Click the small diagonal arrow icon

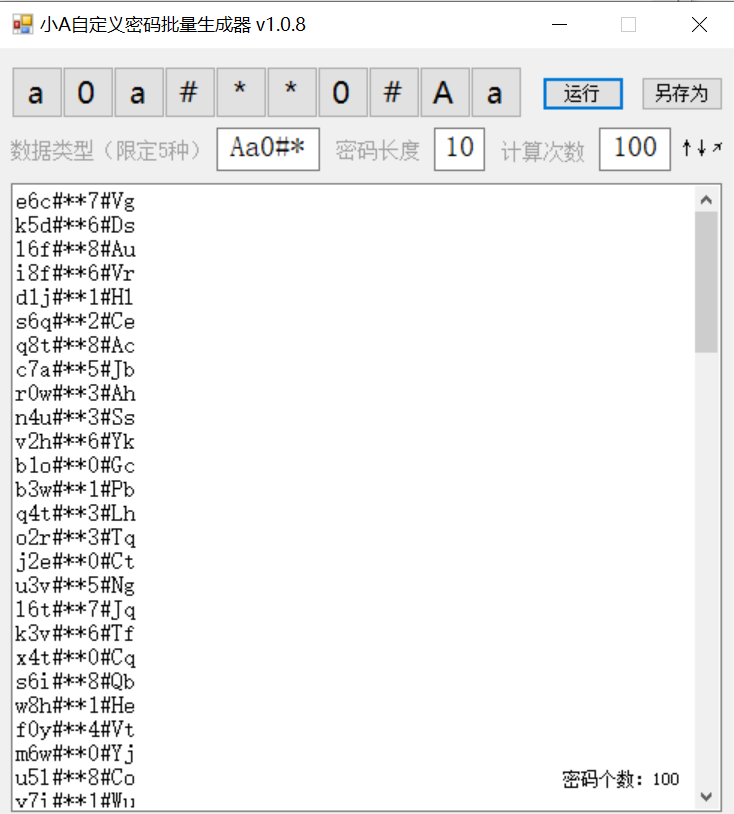point(717,148)
